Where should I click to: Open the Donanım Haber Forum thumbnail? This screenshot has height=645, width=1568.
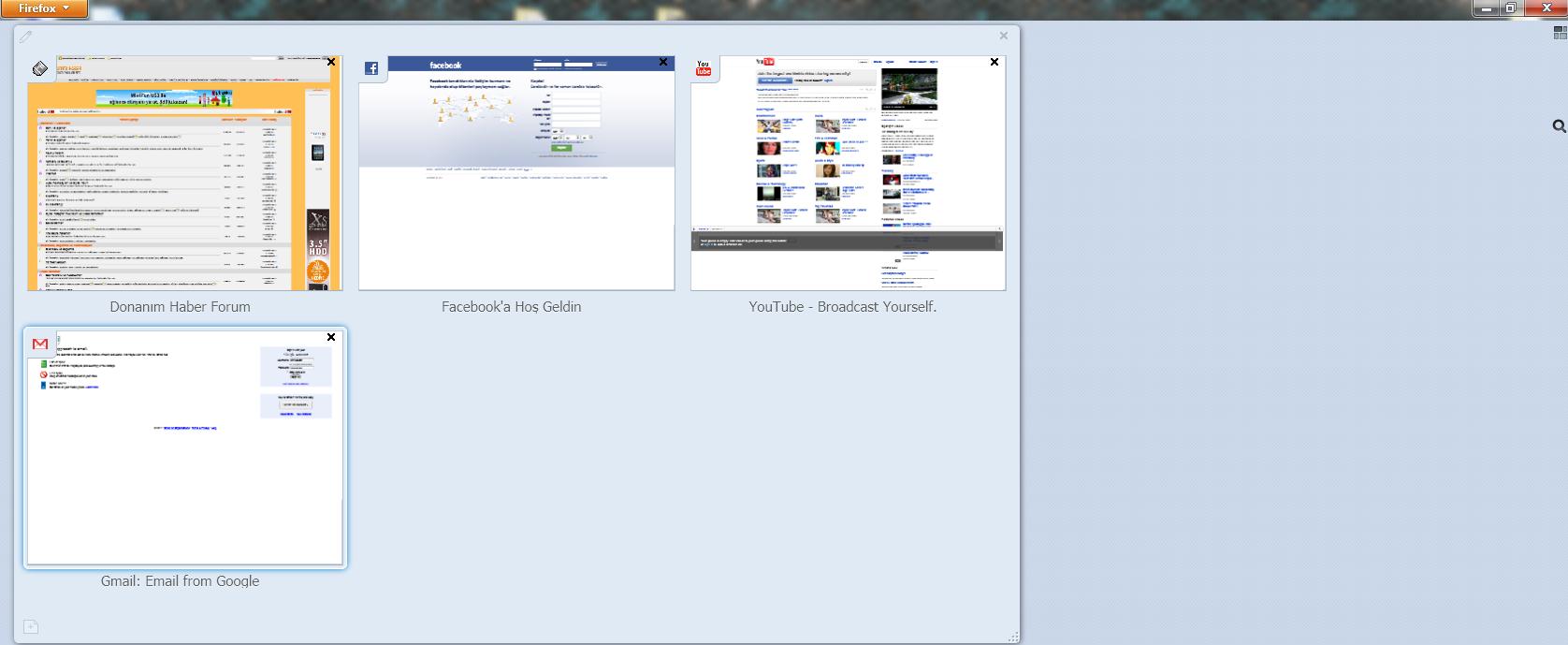click(x=185, y=173)
